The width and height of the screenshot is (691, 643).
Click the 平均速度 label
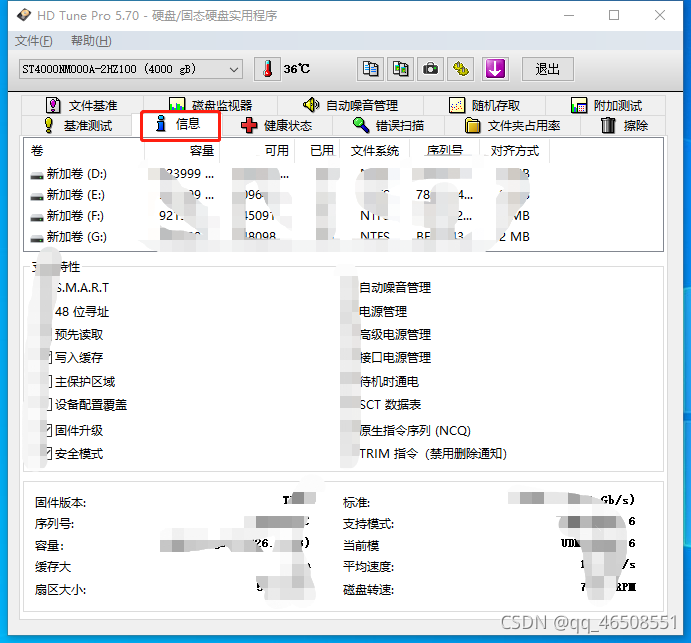368,567
